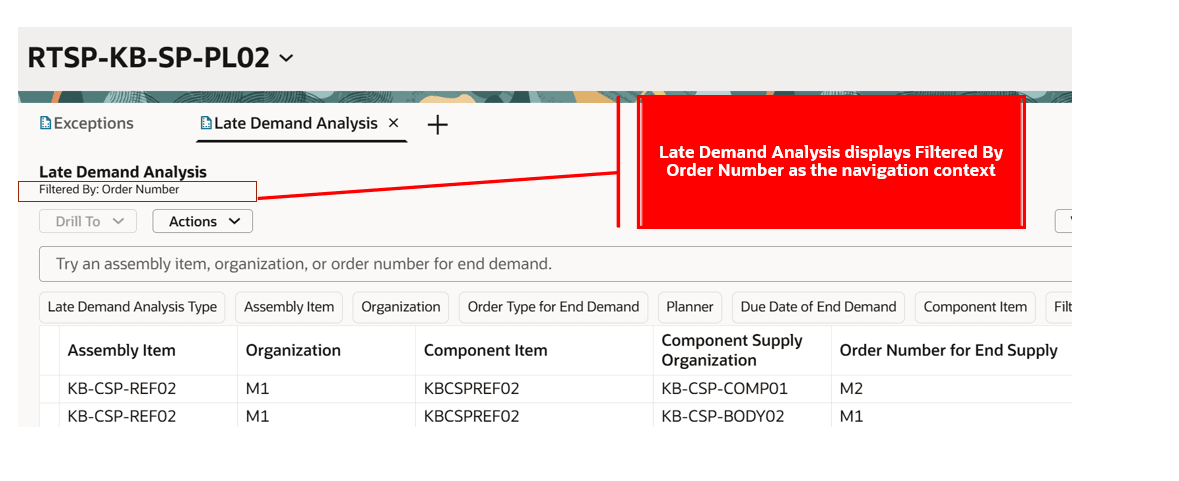The height and width of the screenshot is (481, 1179).
Task: Open the Organization filter chip
Action: 401,307
